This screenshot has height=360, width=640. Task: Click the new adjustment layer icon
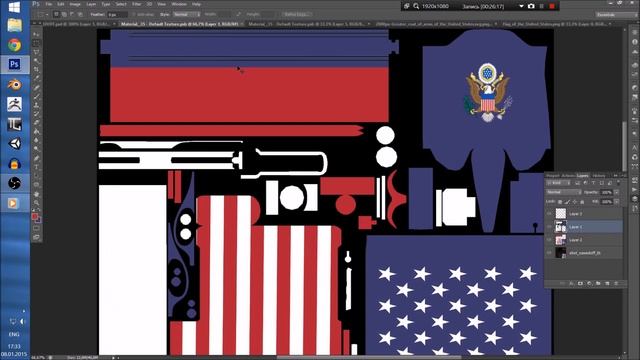(x=589, y=283)
